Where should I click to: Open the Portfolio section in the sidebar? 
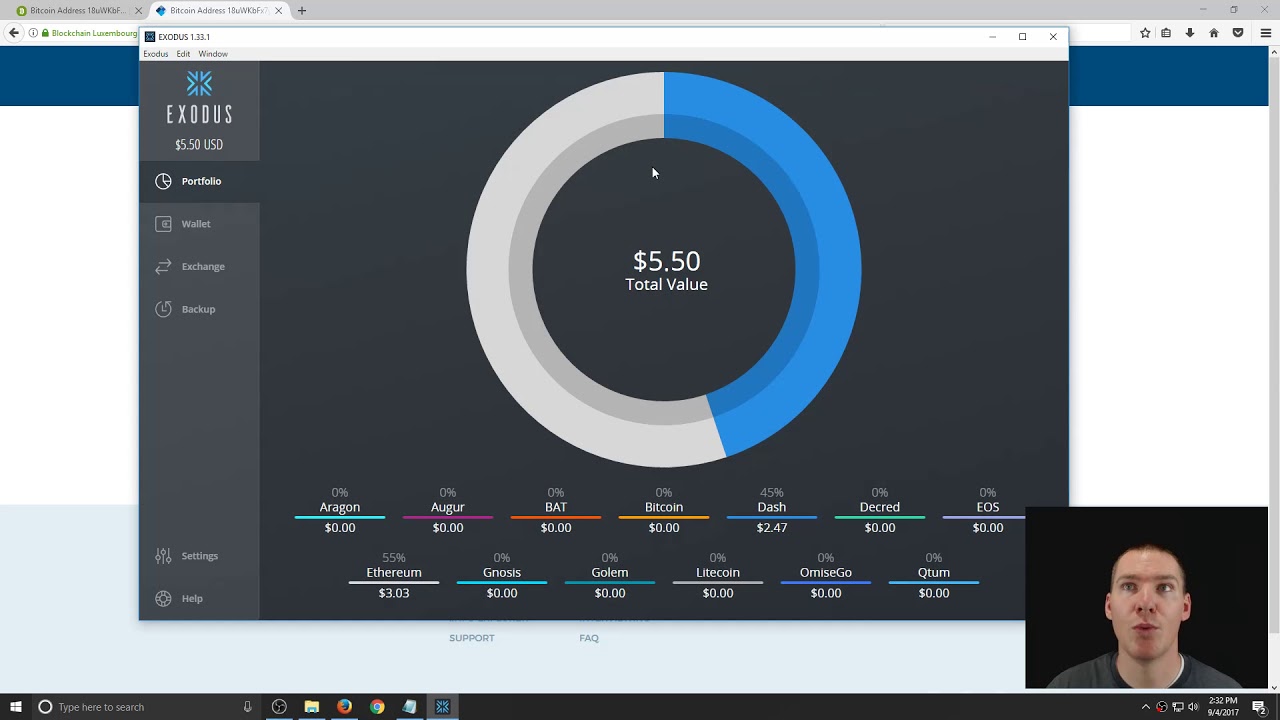[199, 181]
